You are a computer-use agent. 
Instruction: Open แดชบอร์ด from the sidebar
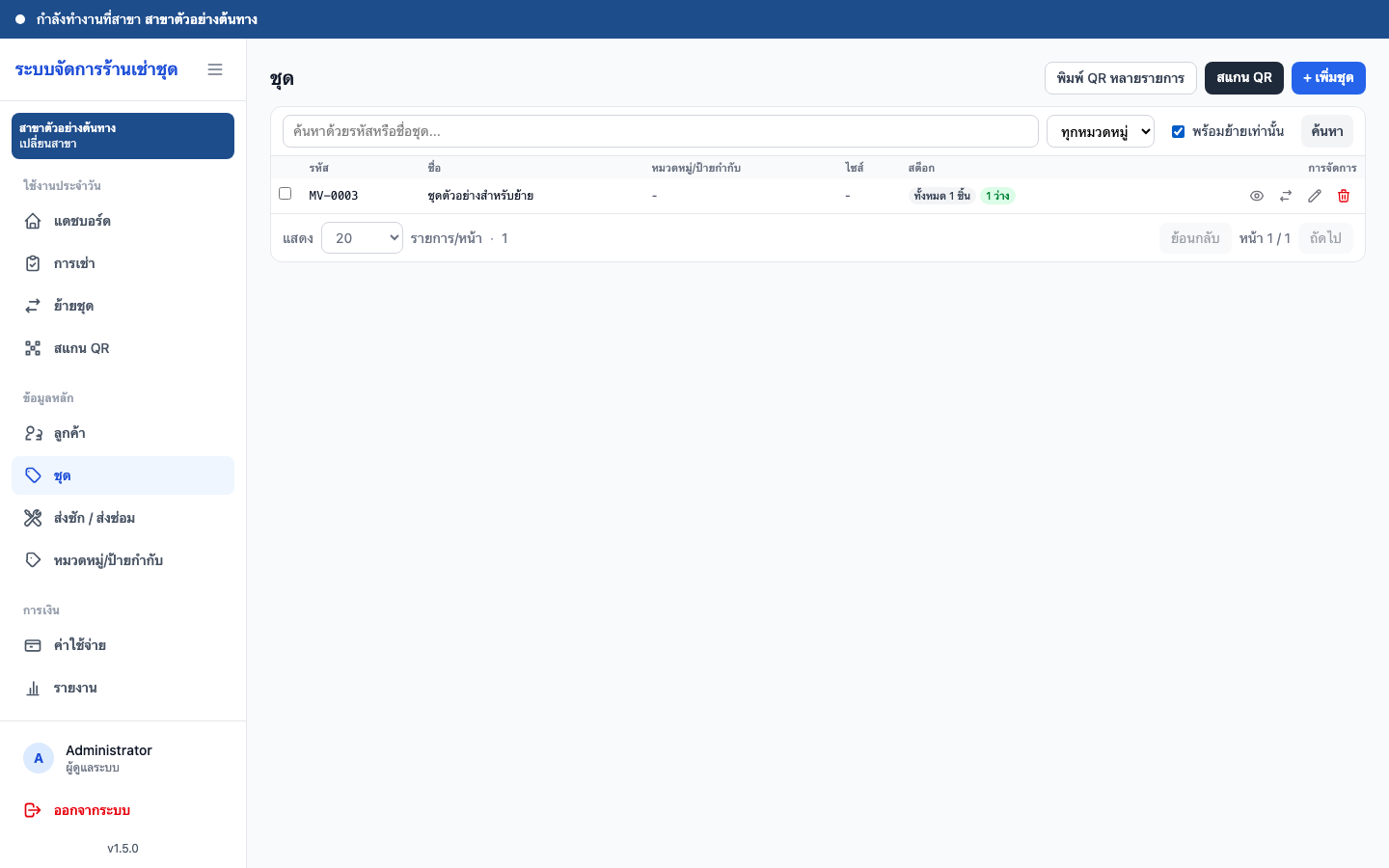coord(123,221)
